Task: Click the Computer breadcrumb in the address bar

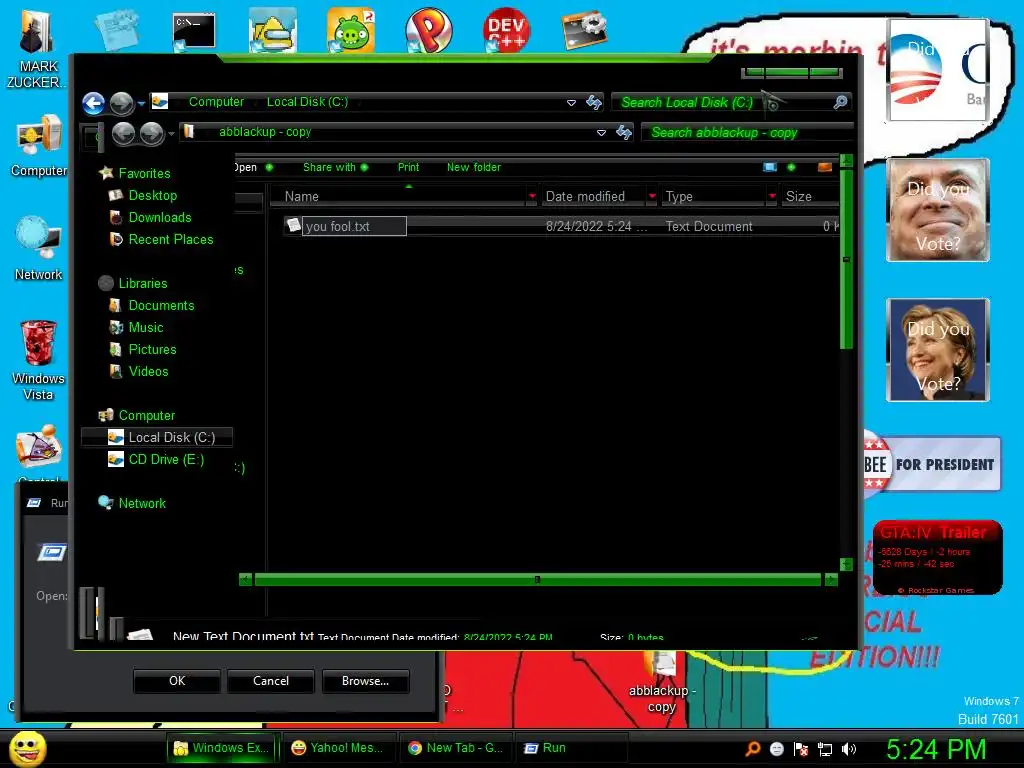Action: click(x=216, y=102)
